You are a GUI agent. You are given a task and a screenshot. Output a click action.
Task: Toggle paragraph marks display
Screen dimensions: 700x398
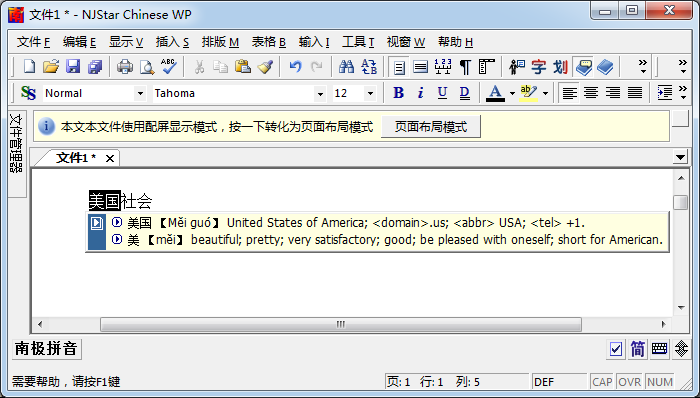(x=465, y=67)
